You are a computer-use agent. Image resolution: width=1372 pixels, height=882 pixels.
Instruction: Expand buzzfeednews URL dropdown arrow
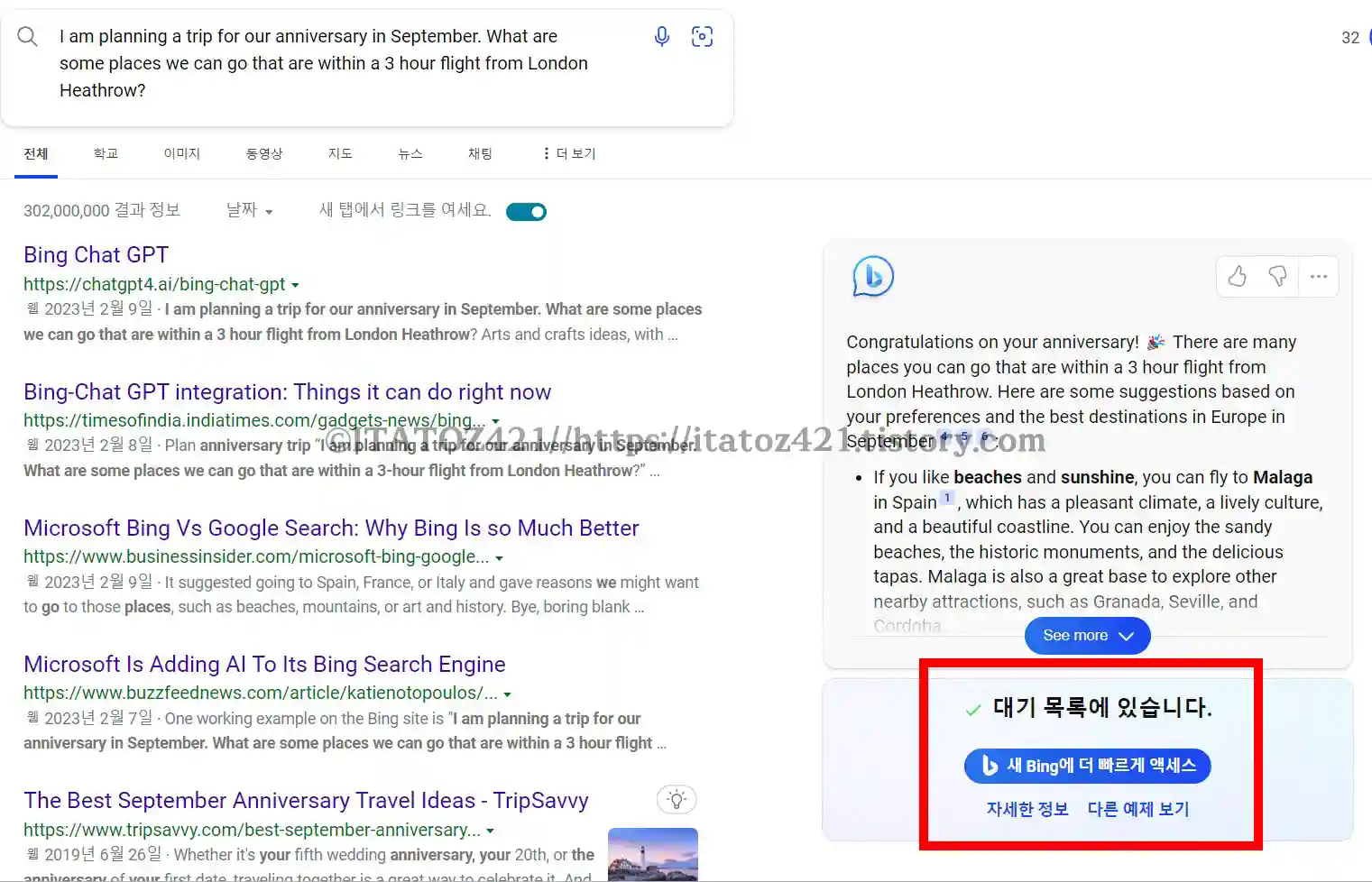pos(507,694)
